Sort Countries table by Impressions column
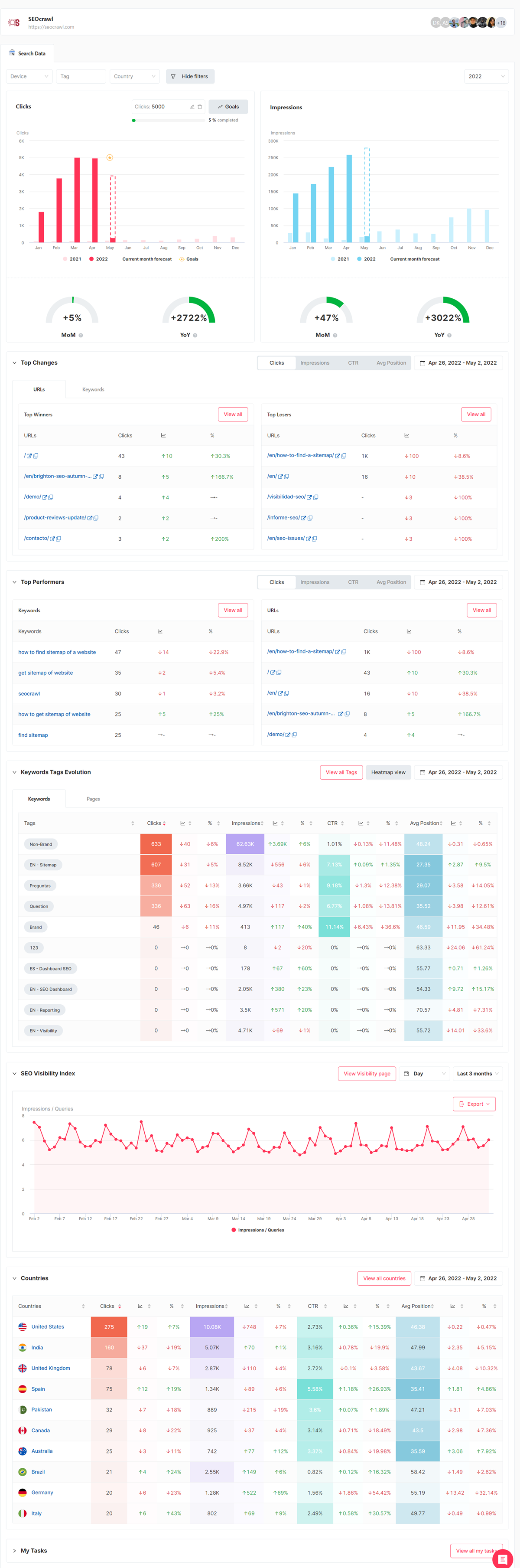The width and height of the screenshot is (520, 1568). 226,1306
